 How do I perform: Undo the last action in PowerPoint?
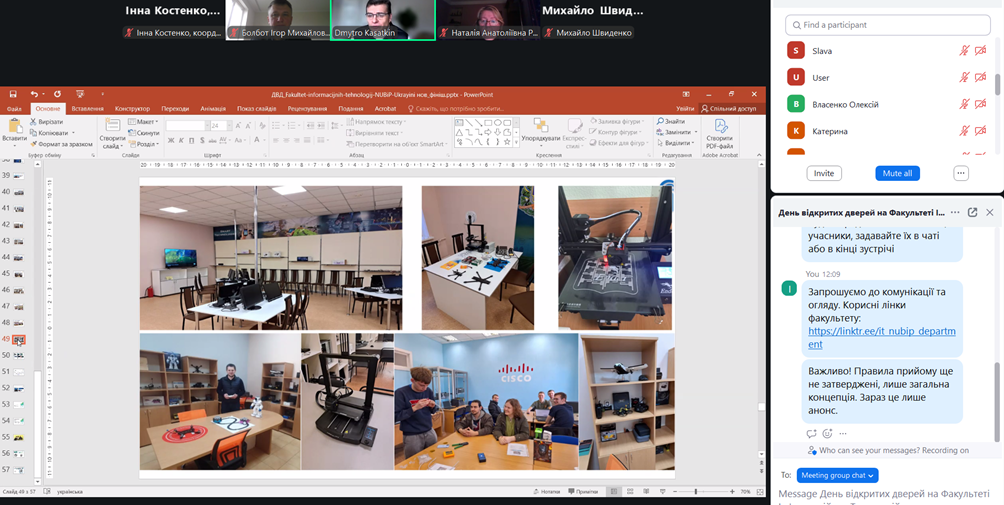[33, 94]
